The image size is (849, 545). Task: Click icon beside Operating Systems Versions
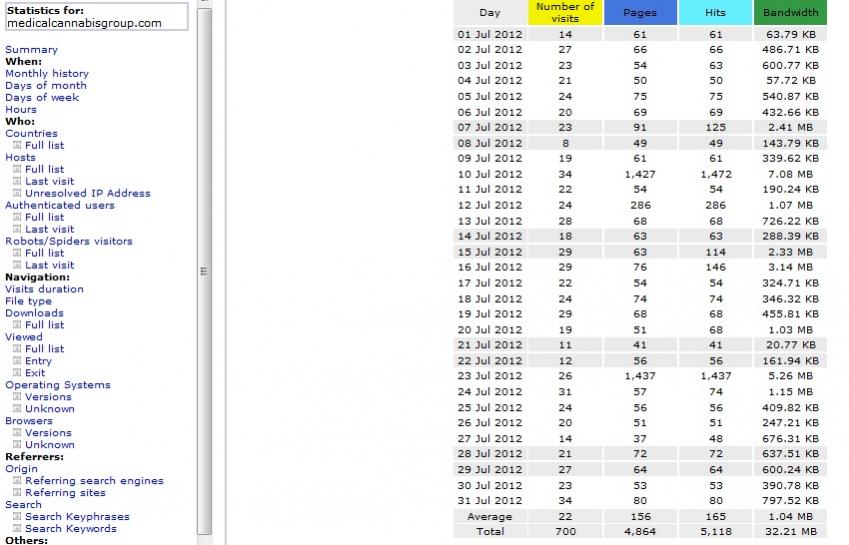pos(17,397)
